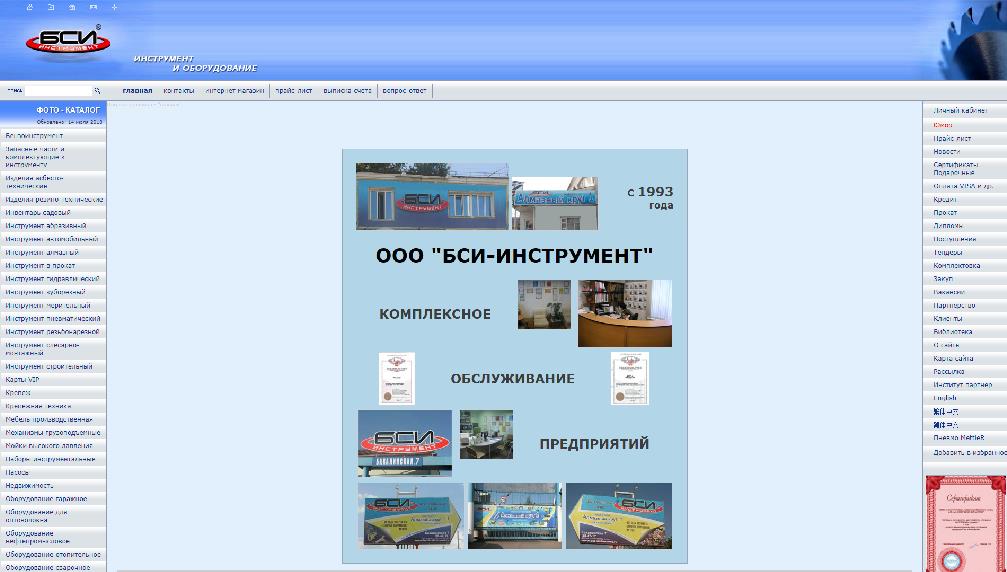
Task: Open the Главная menu item
Action: tap(137, 91)
